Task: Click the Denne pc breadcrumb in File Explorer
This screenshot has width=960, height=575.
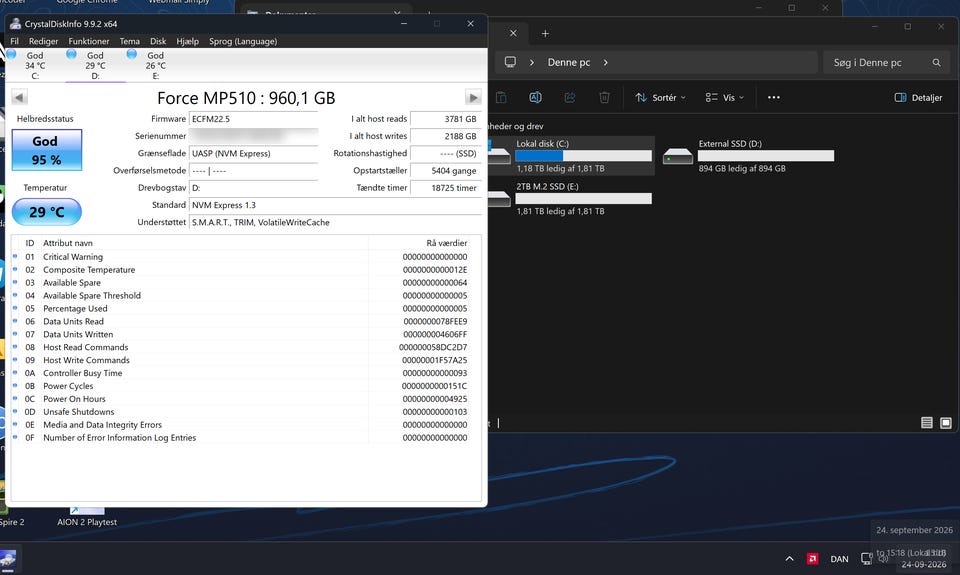Action: click(x=569, y=62)
